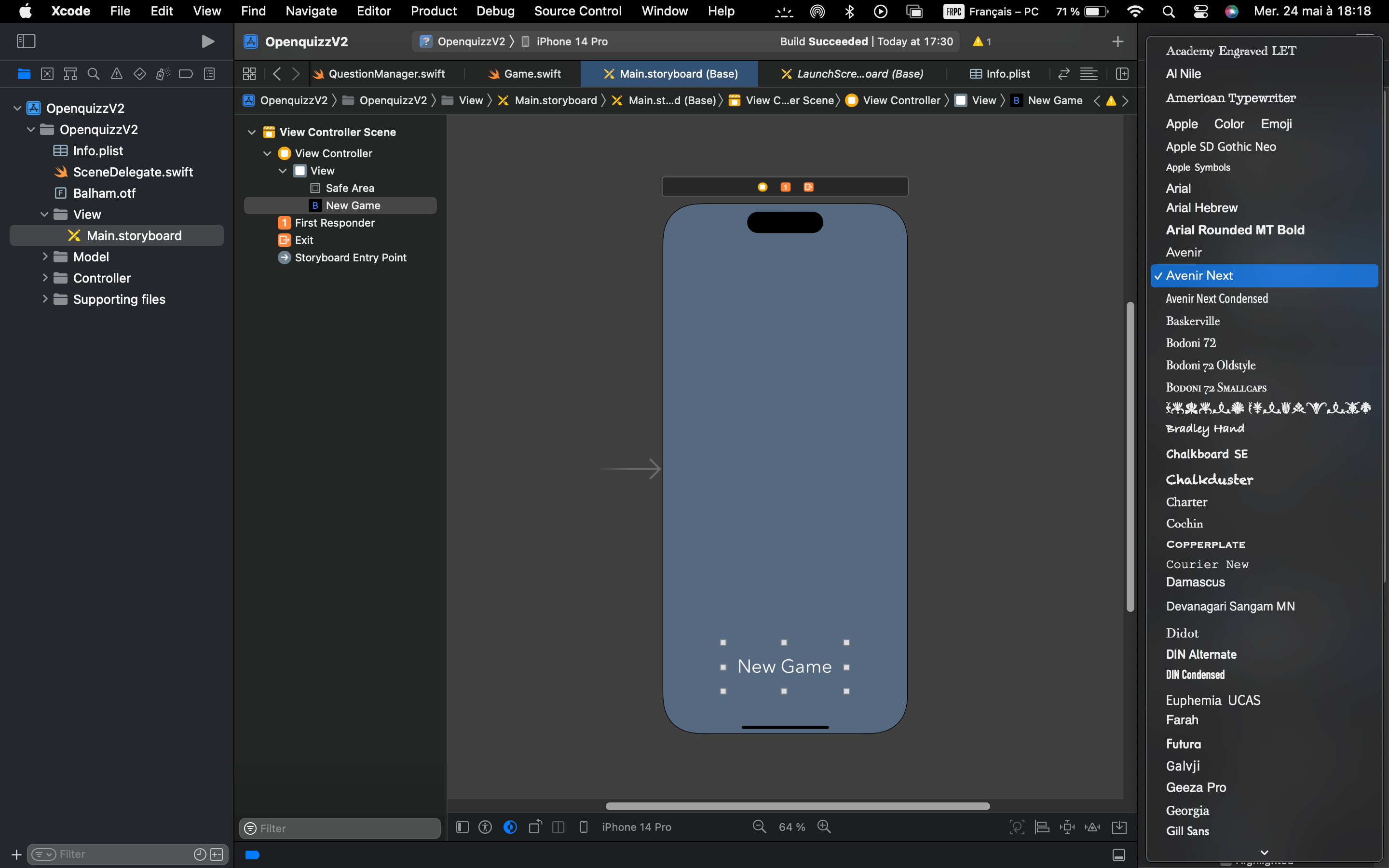This screenshot has height=868, width=1389.
Task: Choose OpenquizzV2 scheme in toolbar
Action: tap(463, 41)
